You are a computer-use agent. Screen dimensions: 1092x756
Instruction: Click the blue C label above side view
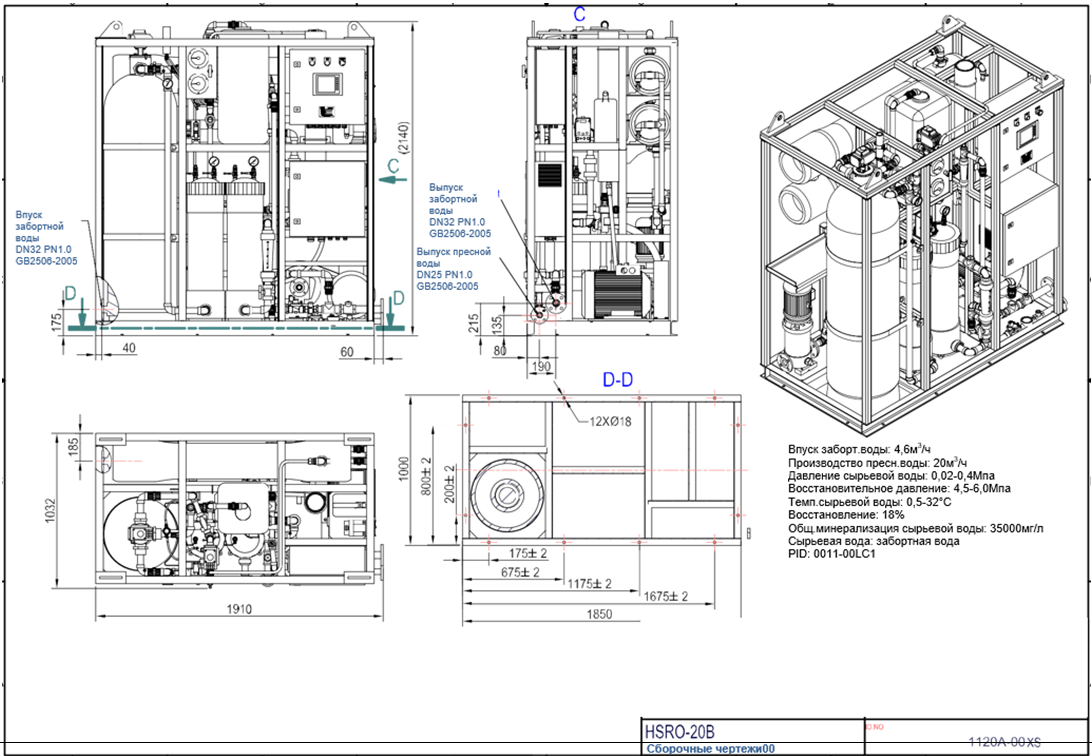coord(578,14)
